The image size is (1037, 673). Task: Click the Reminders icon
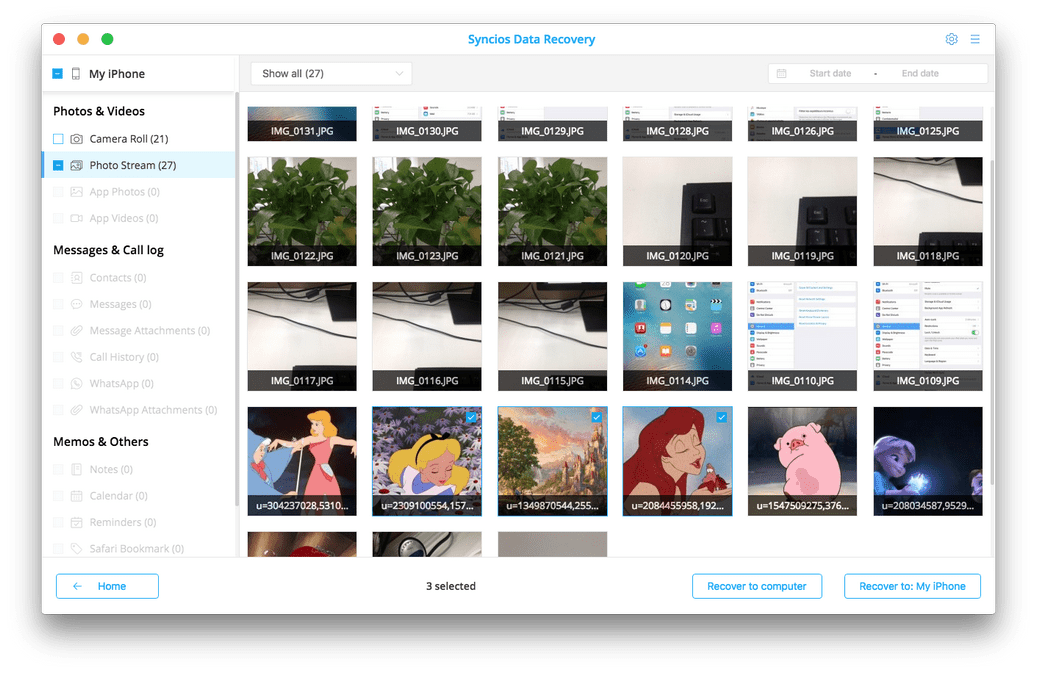click(77, 522)
